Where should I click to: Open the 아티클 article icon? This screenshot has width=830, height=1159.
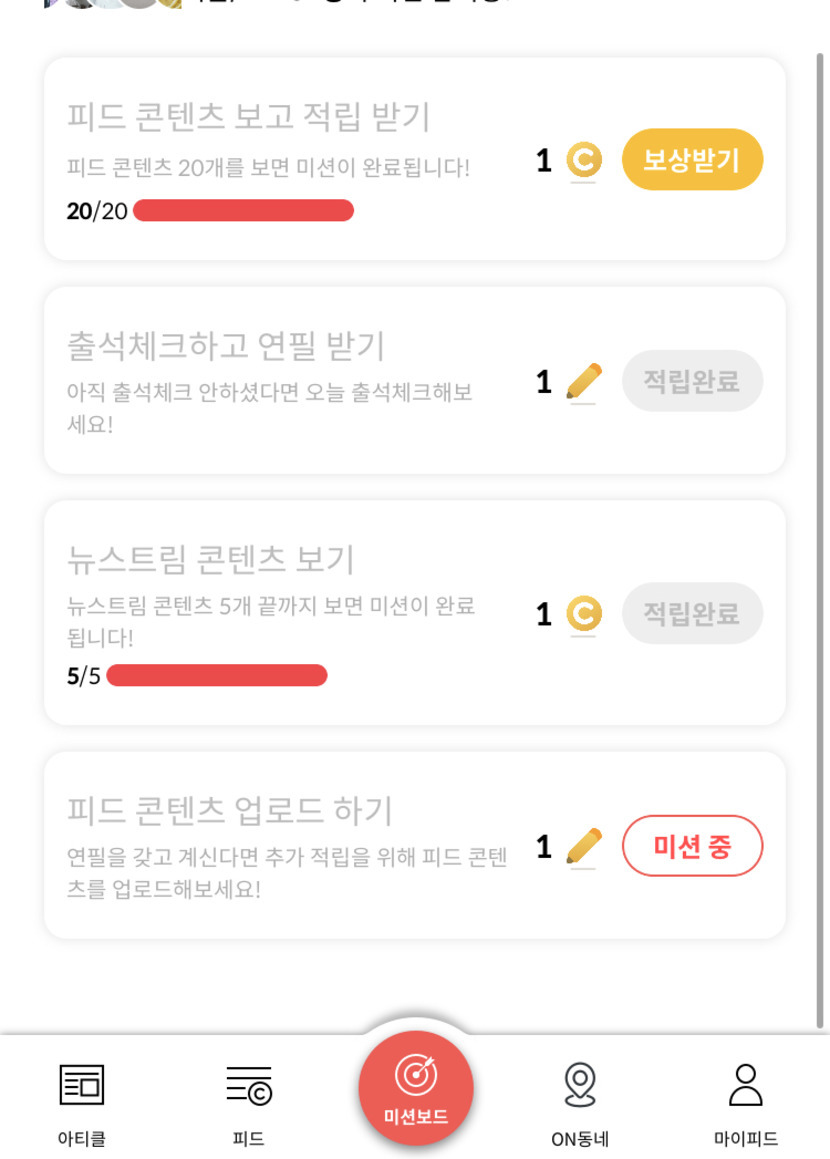click(81, 1085)
